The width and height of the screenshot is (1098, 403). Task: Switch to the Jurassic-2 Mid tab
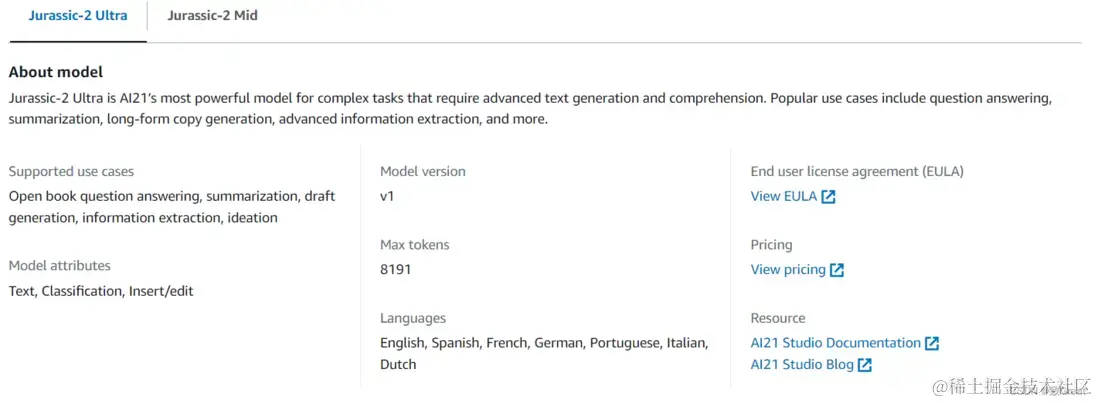(212, 16)
